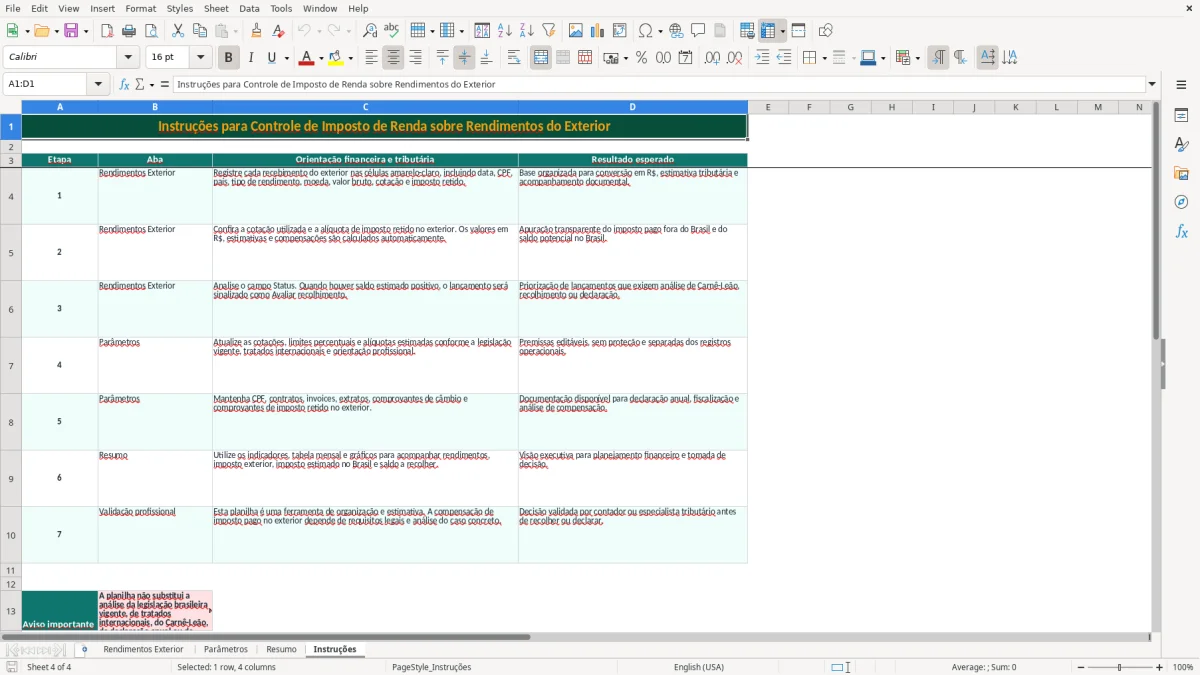Insert an image
Viewport: 1200px width, 675px height.
(x=576, y=31)
